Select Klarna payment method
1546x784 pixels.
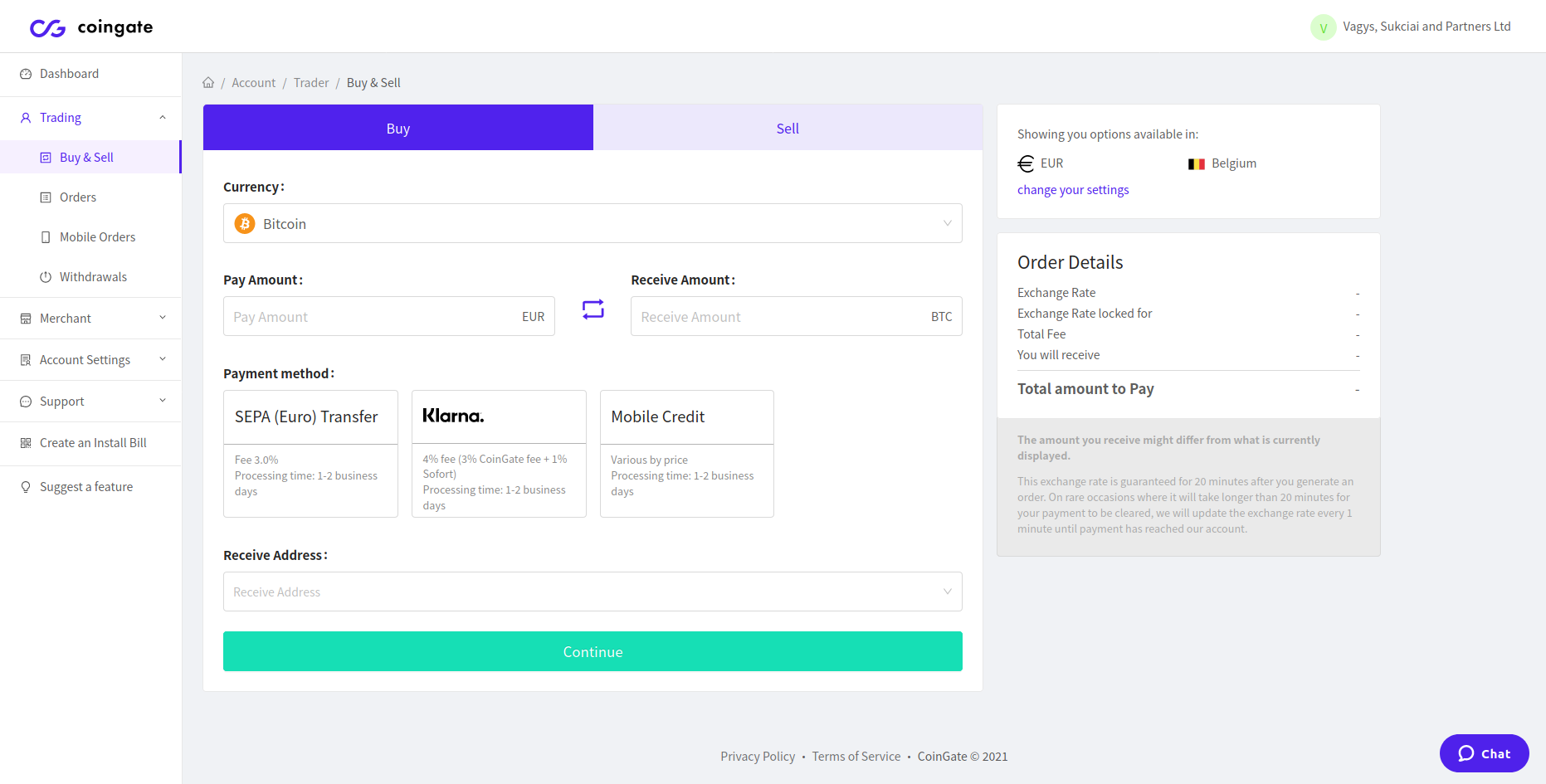(499, 454)
